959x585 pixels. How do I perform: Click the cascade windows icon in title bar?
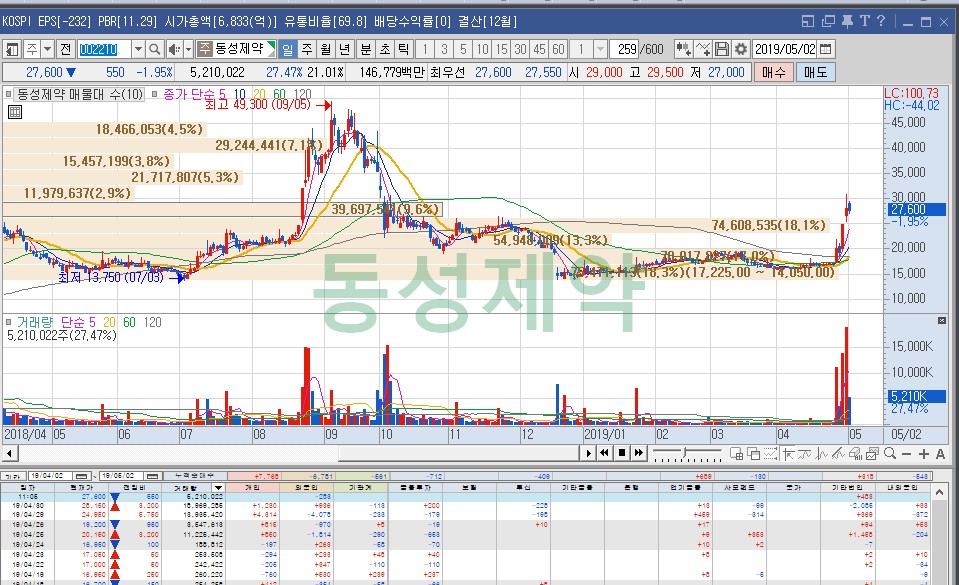pyautogui.click(x=828, y=21)
